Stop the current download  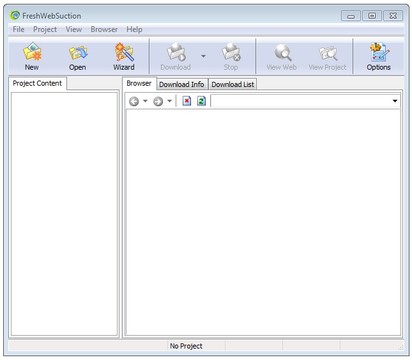[x=231, y=57]
